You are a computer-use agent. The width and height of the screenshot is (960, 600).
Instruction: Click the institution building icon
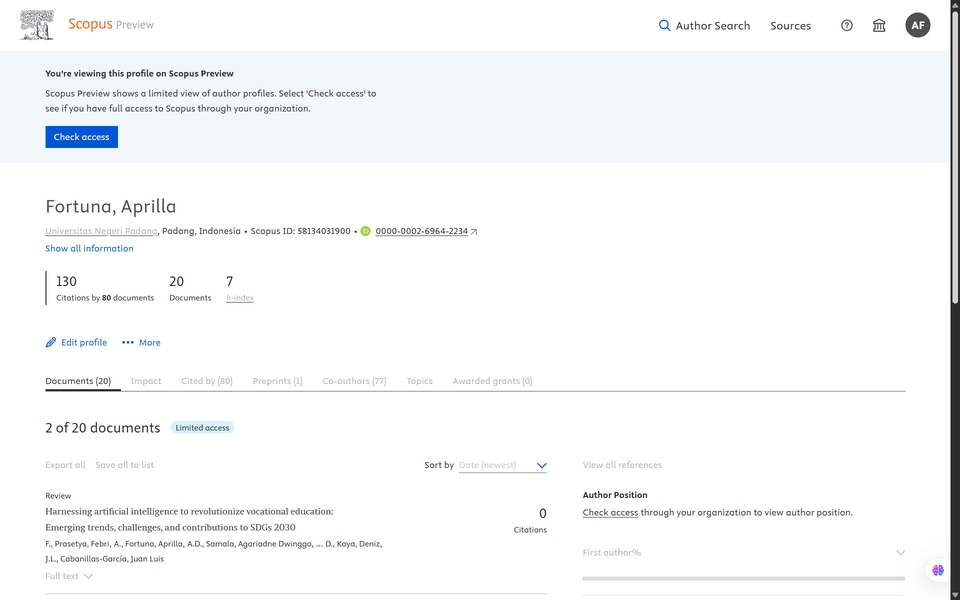pos(879,25)
